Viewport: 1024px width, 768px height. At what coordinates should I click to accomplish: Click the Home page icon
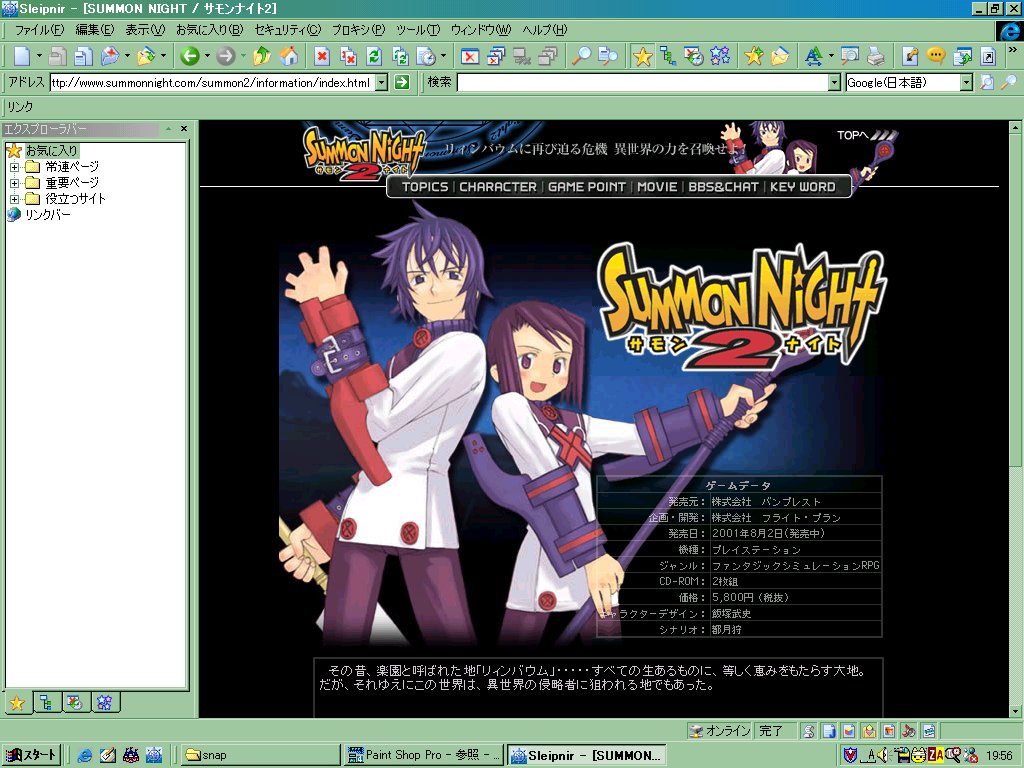click(x=289, y=56)
